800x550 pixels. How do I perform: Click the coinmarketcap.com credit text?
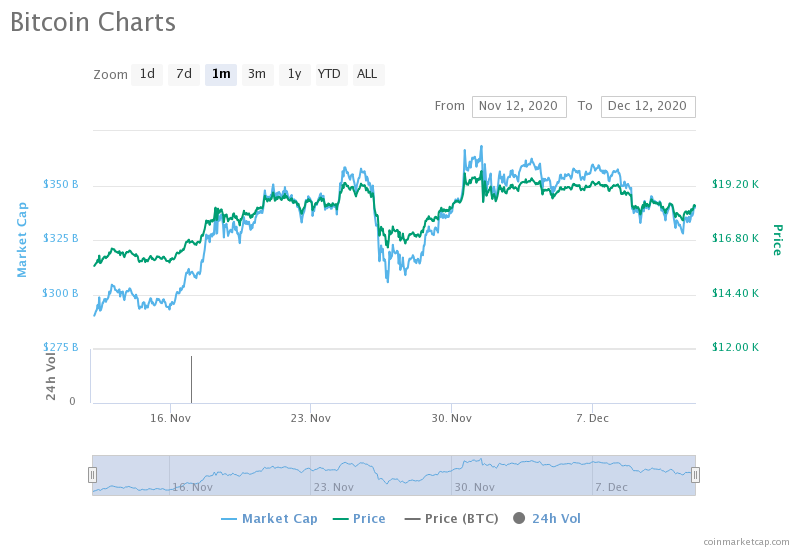click(746, 542)
